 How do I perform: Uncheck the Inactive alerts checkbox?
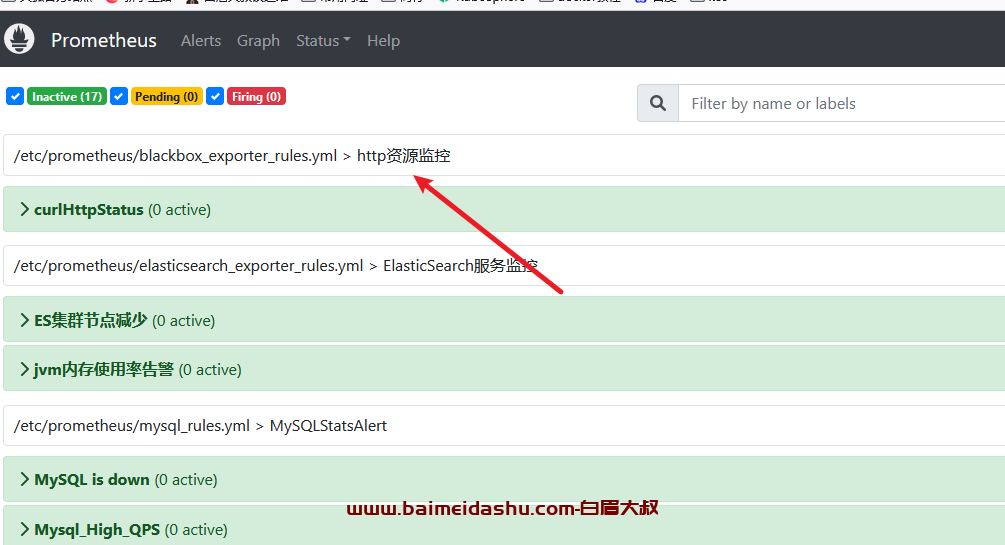pos(15,97)
